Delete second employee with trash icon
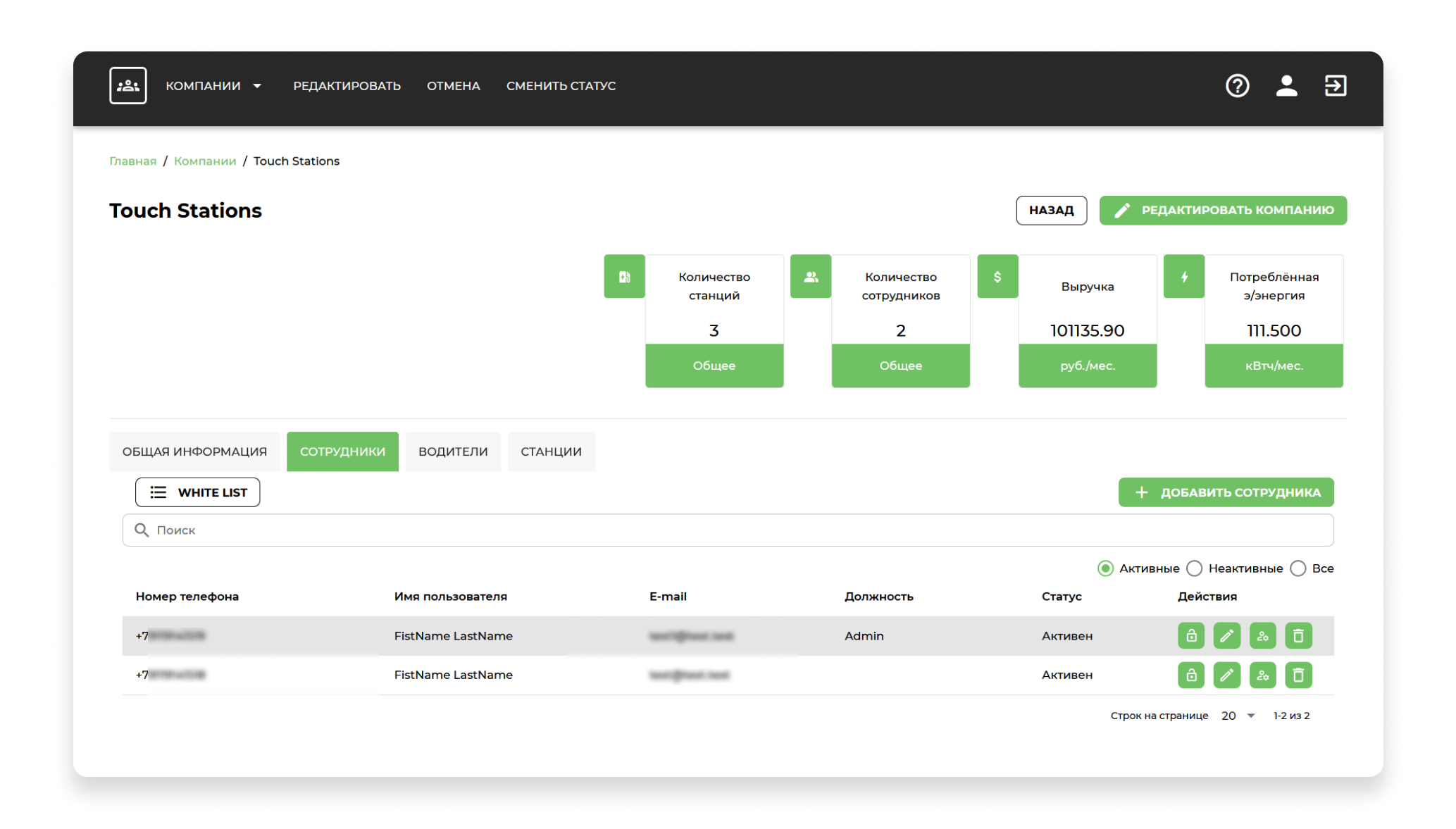Viewport: 1456px width, 829px height. pyautogui.click(x=1298, y=675)
